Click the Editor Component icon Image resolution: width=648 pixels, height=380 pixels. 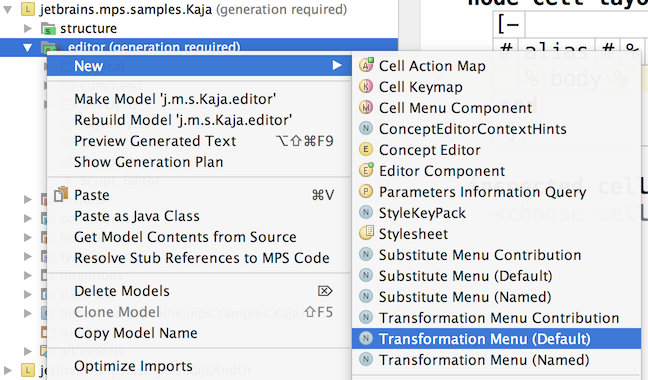(x=366, y=170)
